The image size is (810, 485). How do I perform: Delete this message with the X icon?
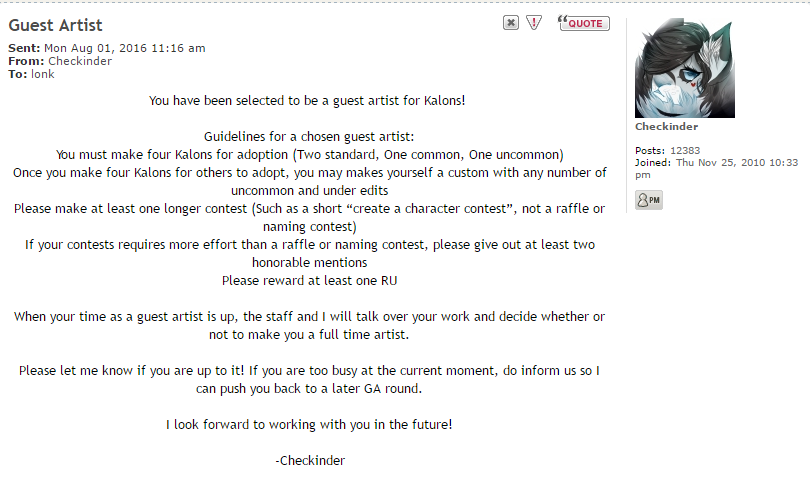point(511,23)
